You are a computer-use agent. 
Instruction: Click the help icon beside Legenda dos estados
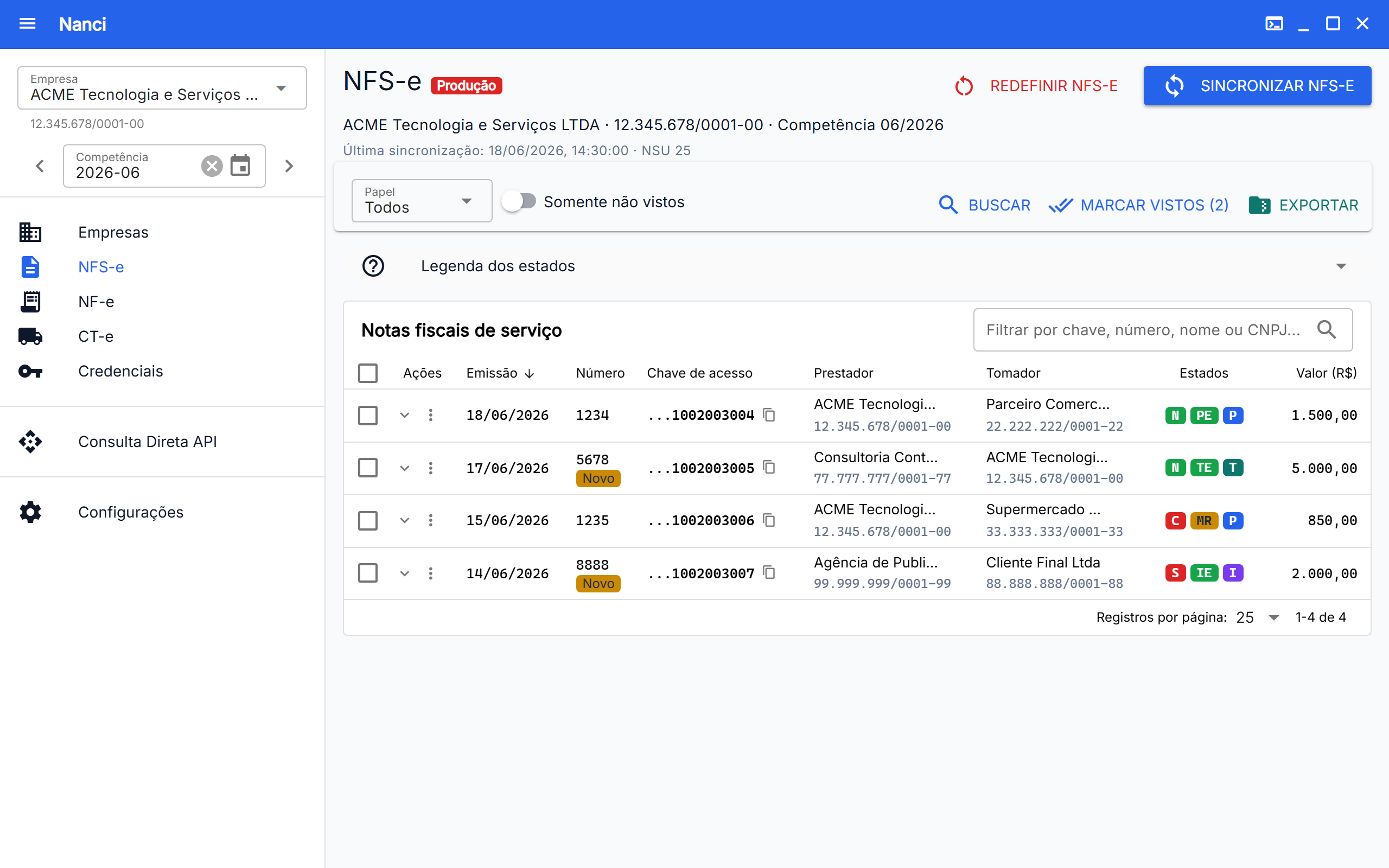(x=373, y=266)
